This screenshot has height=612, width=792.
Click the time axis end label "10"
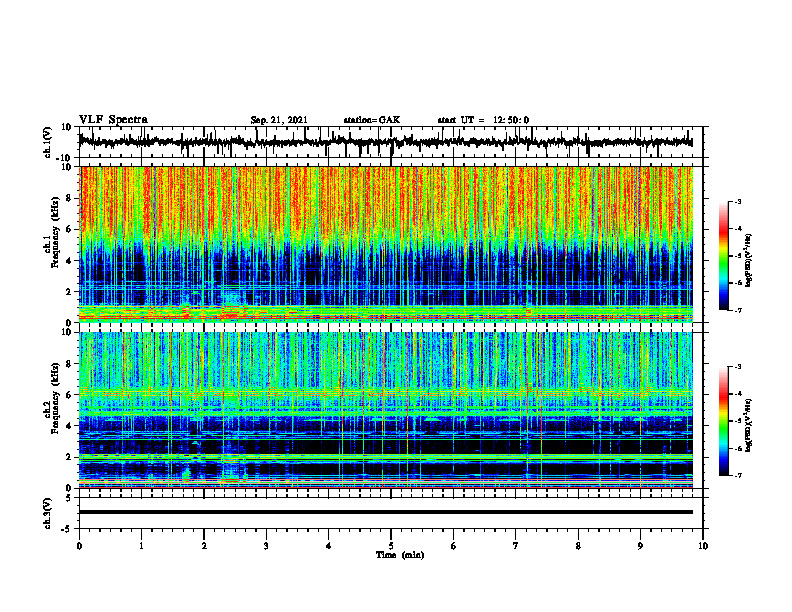703,546
